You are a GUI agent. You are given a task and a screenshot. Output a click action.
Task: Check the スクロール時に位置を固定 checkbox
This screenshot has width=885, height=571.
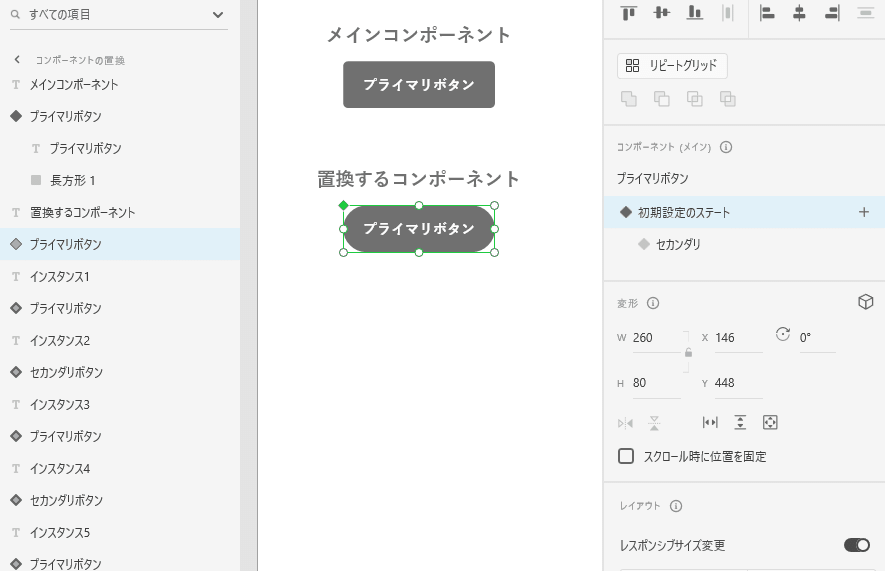pyautogui.click(x=626, y=456)
